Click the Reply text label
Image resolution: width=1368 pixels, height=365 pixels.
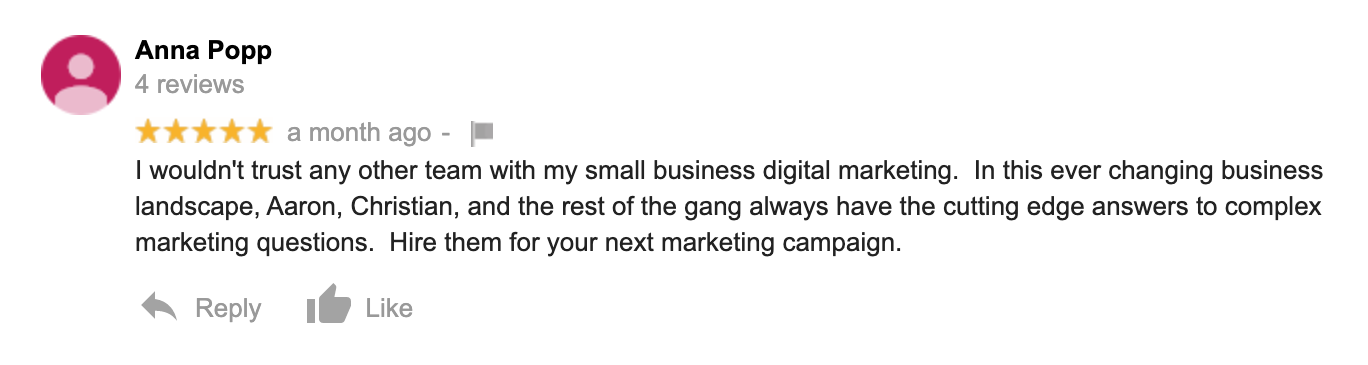point(228,309)
